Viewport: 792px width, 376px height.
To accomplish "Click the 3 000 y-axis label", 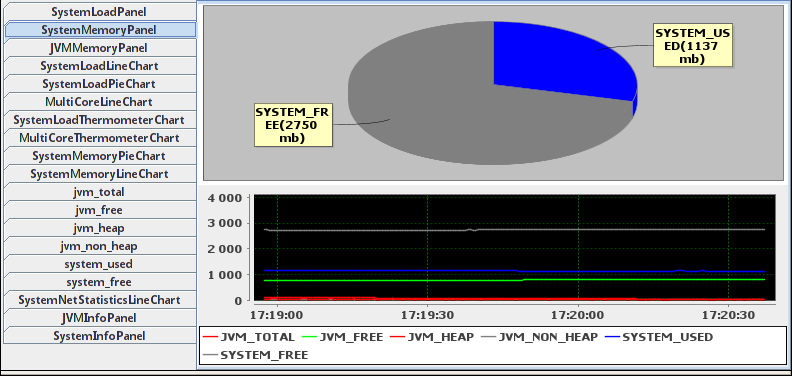I will [224, 223].
